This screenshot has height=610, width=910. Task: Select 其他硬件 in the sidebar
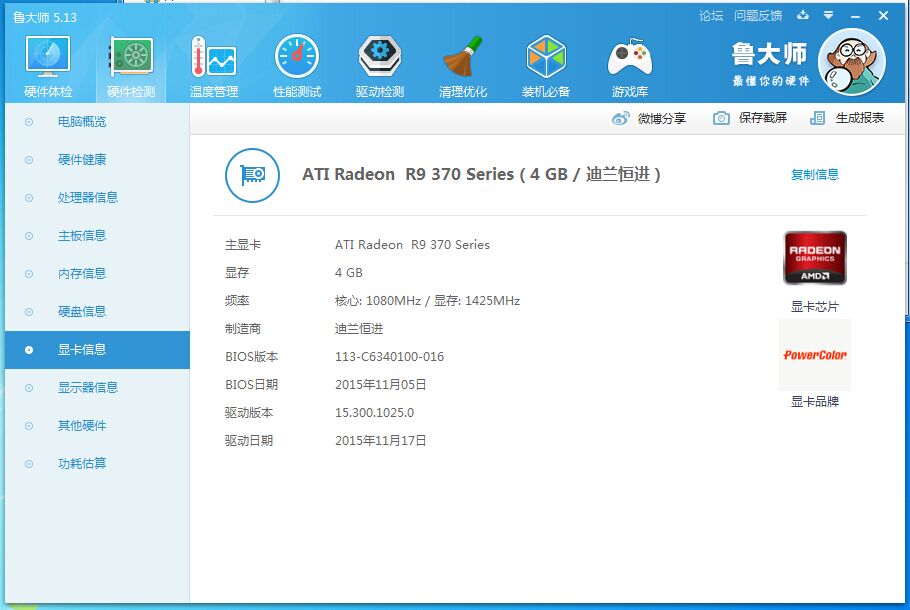(97, 426)
